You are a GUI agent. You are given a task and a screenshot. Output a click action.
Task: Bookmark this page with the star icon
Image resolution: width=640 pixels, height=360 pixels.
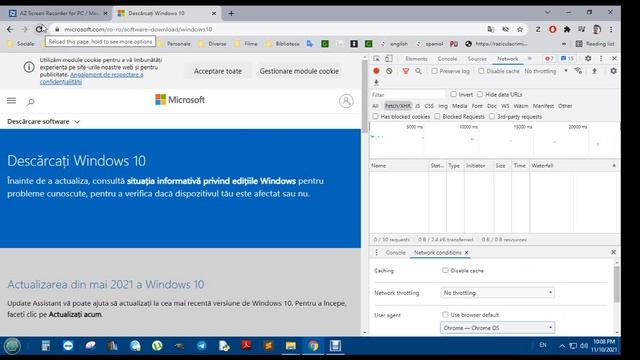[520, 29]
